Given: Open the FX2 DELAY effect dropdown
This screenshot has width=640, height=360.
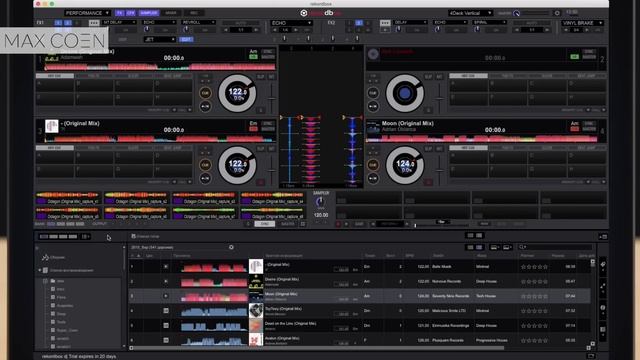Looking at the screenshot, I should click(410, 22).
